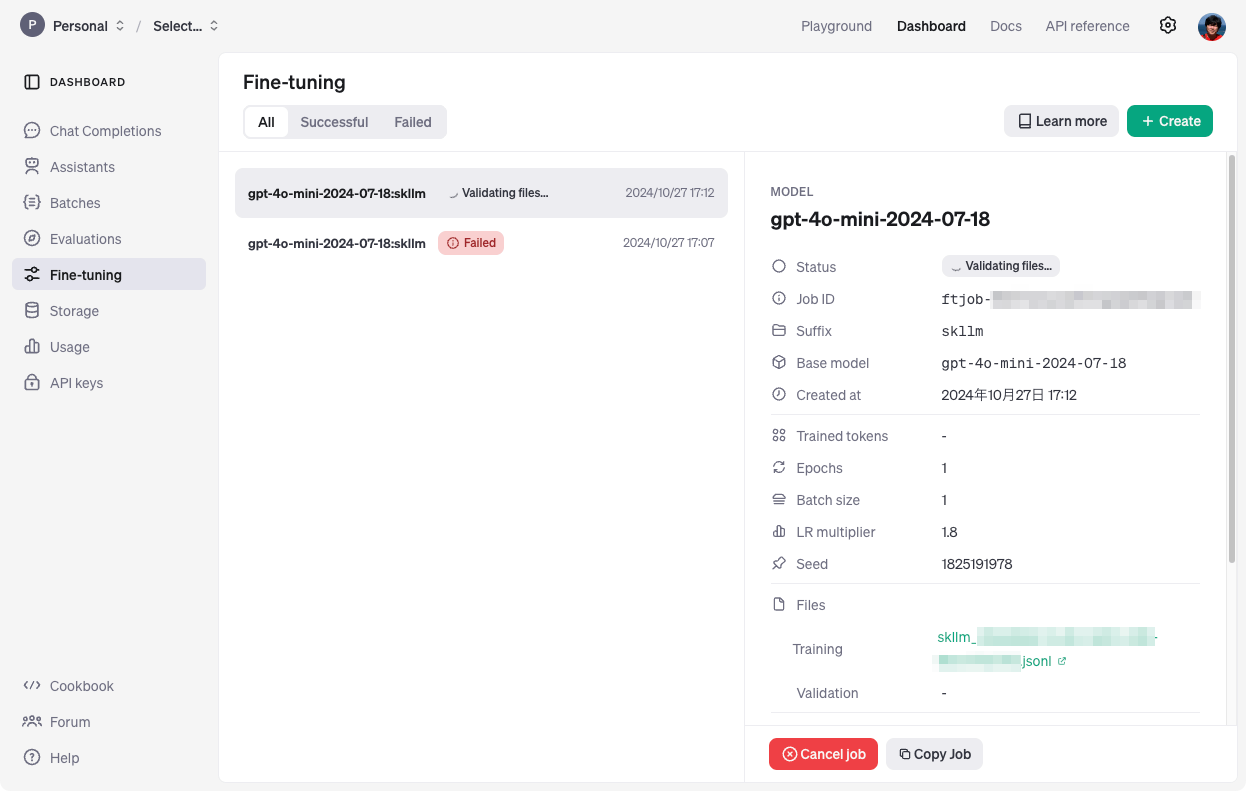Click the Assistants robot icon
The height and width of the screenshot is (791, 1246).
(x=32, y=167)
